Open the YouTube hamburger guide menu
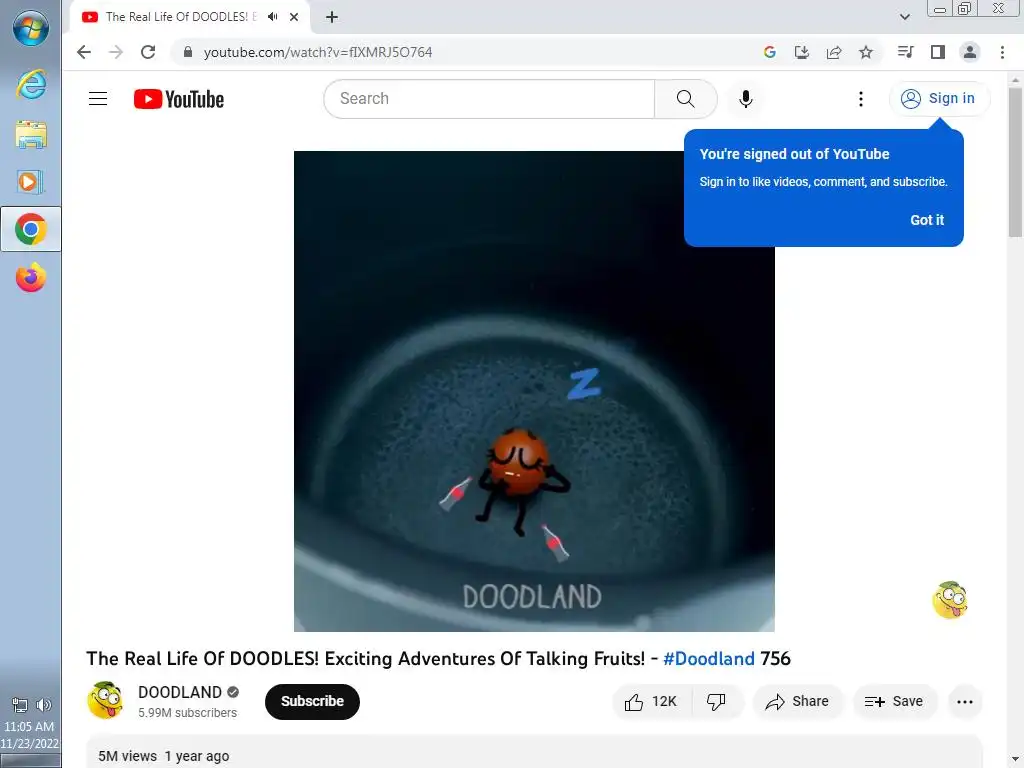The height and width of the screenshot is (768, 1024). point(98,99)
